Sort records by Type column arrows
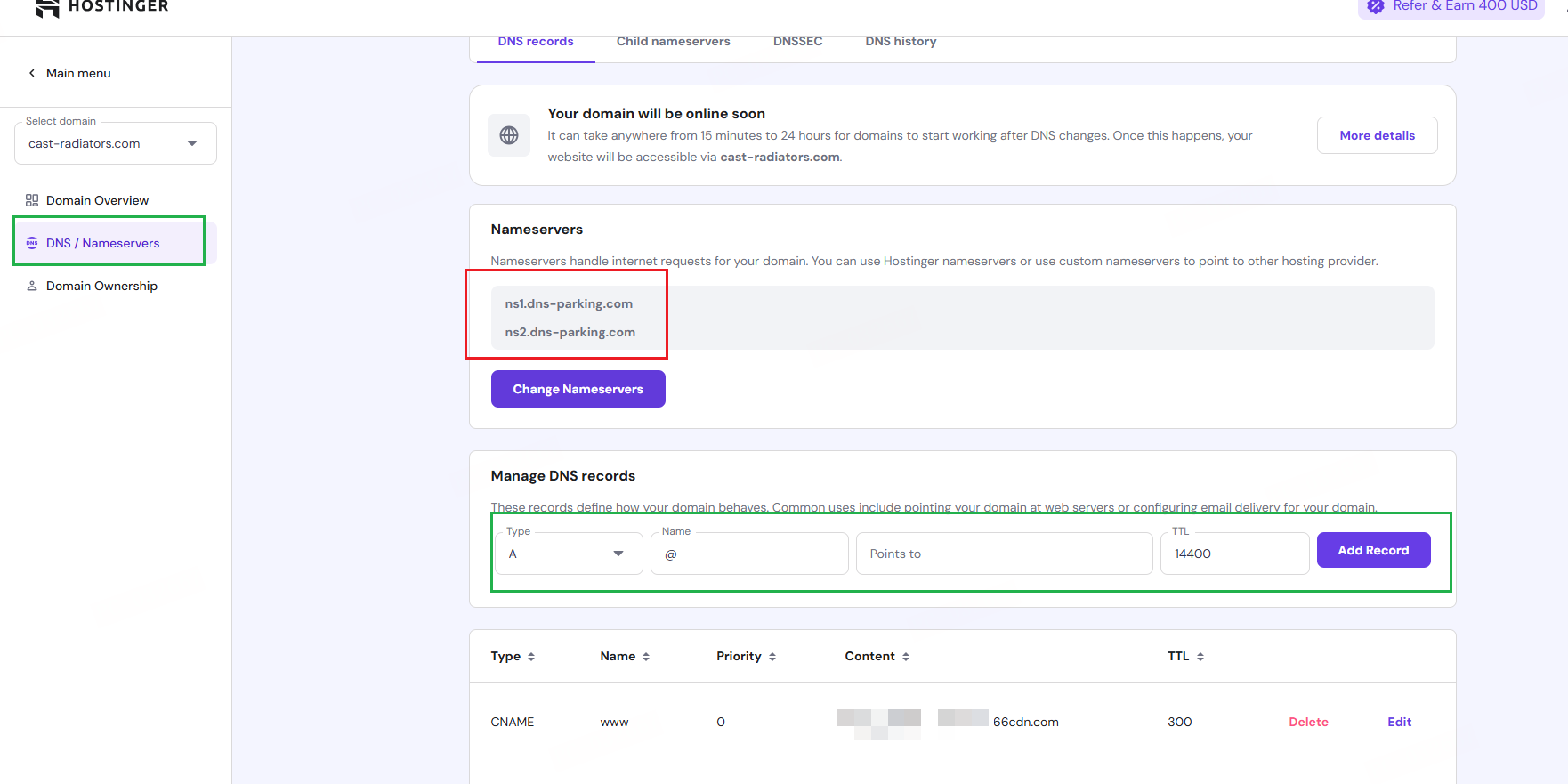1568x784 pixels. (x=531, y=657)
